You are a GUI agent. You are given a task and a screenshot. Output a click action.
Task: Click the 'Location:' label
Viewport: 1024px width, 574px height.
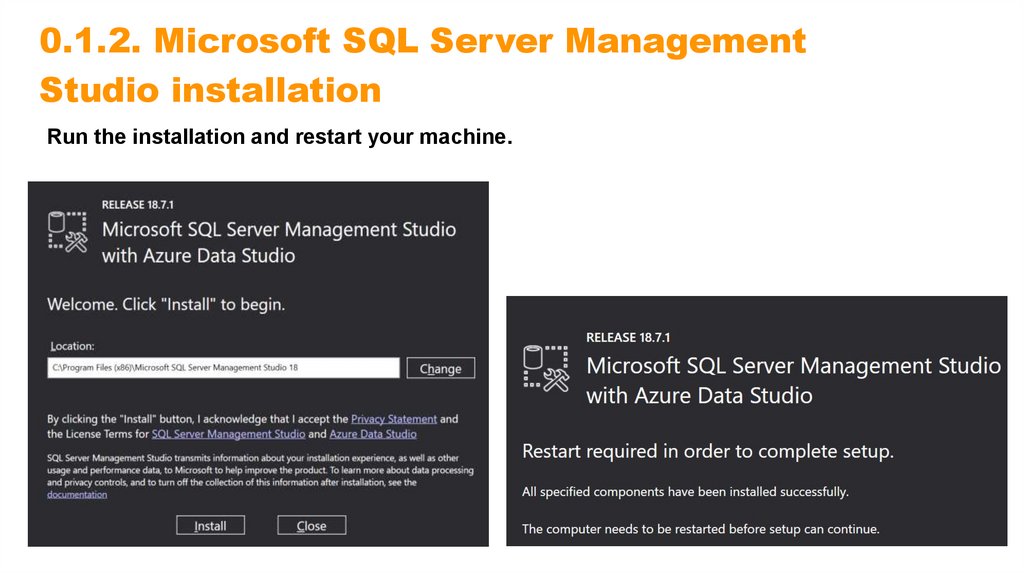click(72, 346)
